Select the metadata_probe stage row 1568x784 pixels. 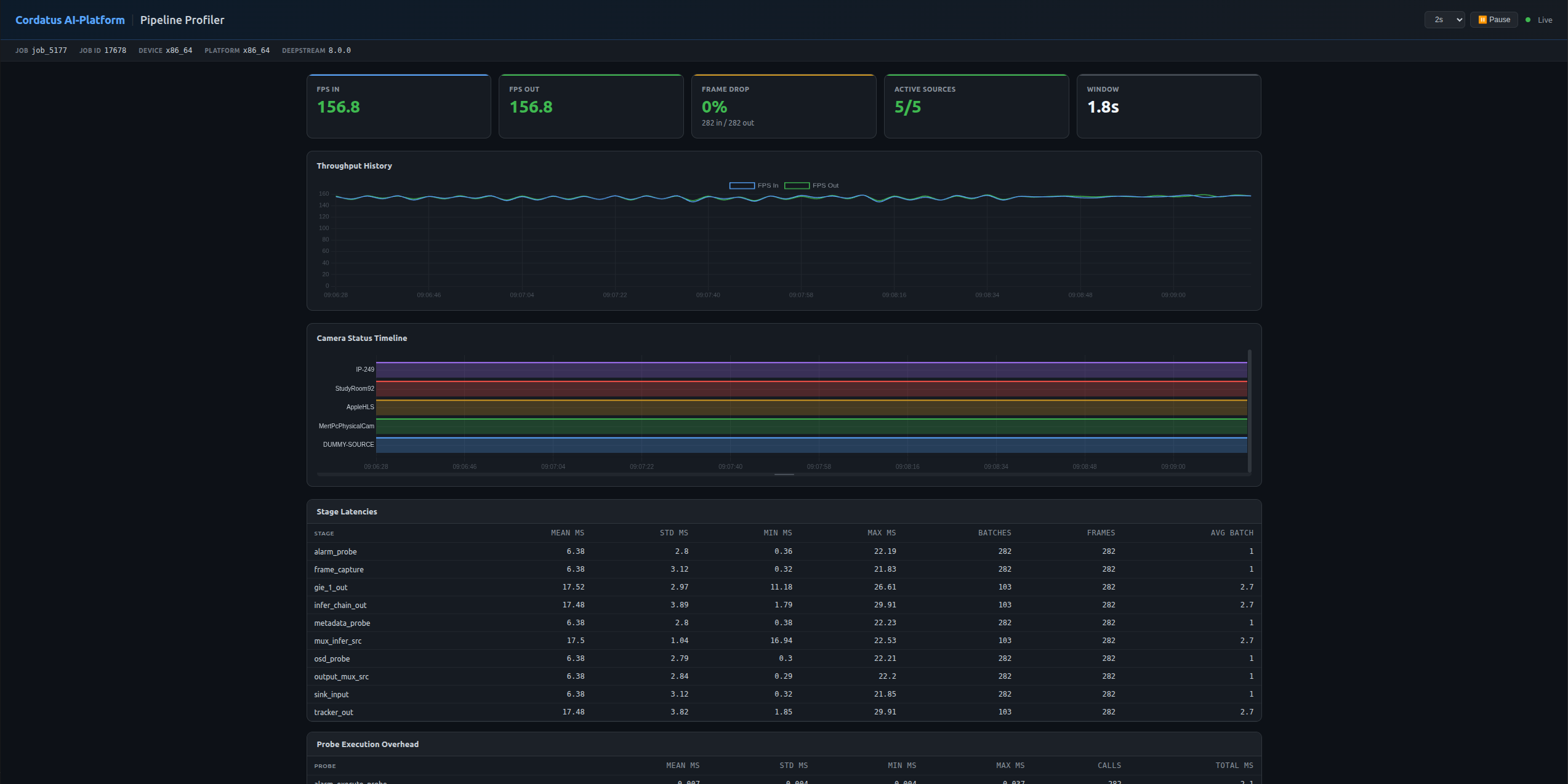pyautogui.click(x=784, y=623)
